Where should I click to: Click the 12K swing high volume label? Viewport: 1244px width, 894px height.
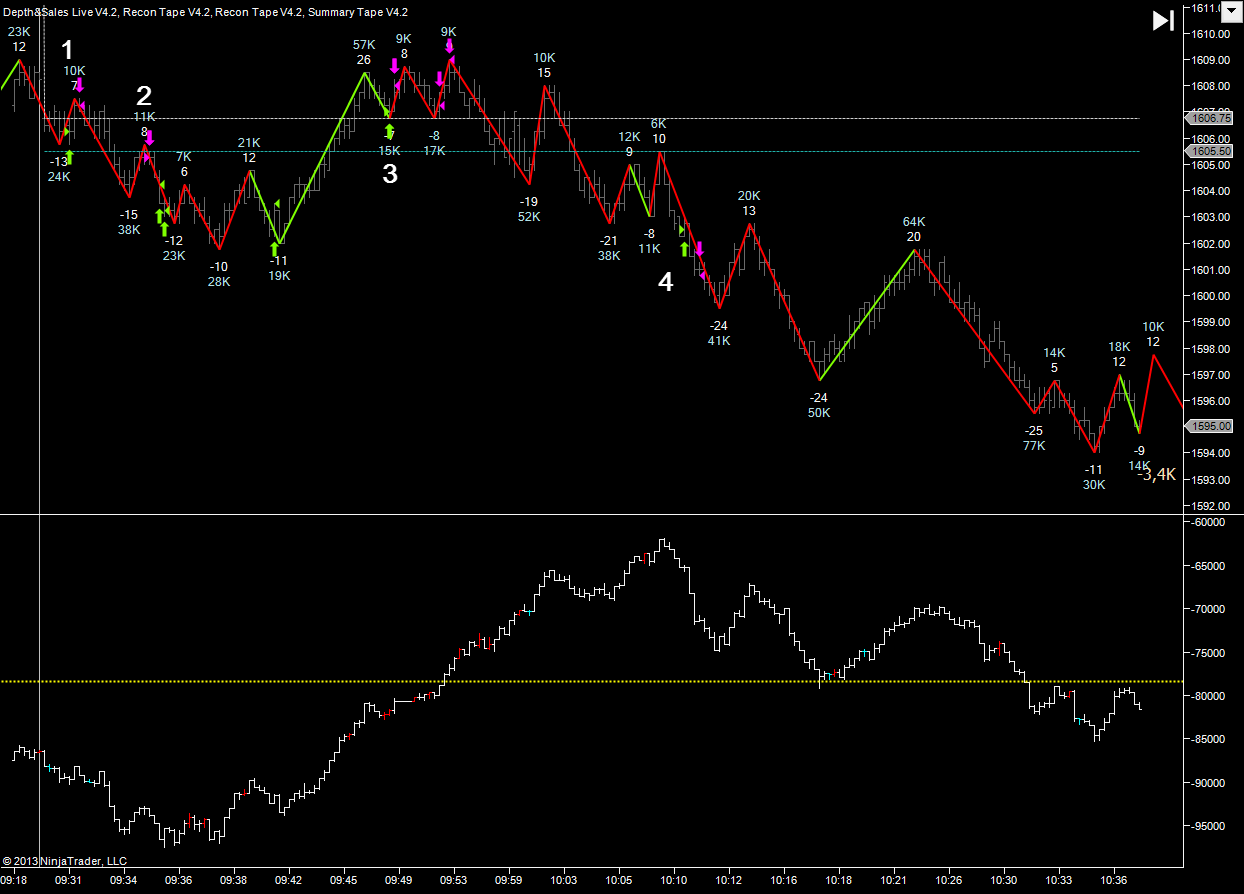(x=629, y=137)
